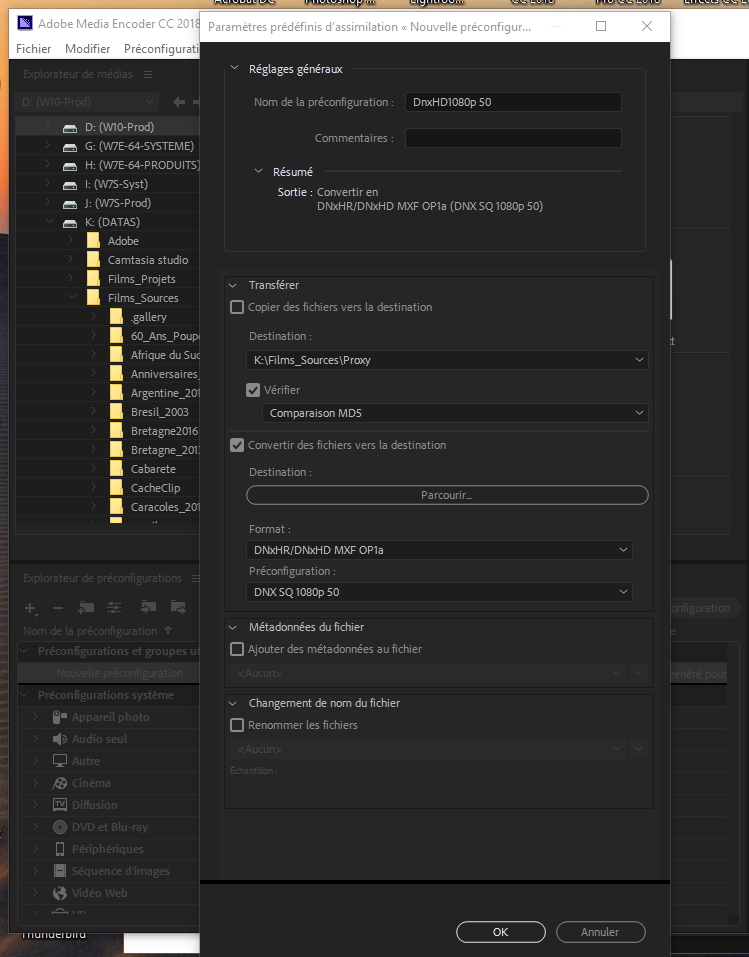
Task: Open the DNX SQ 1080p 50 preset dropdown
Action: coord(439,592)
